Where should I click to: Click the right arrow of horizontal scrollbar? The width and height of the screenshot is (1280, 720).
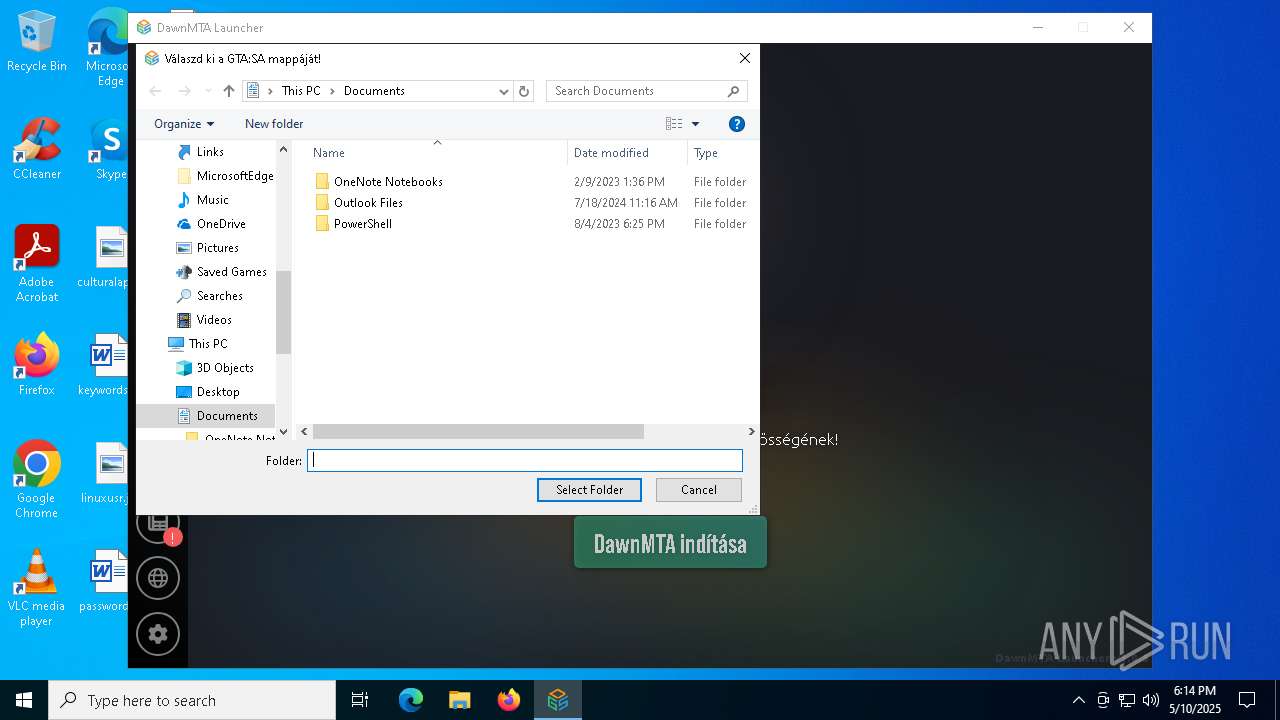coord(751,432)
